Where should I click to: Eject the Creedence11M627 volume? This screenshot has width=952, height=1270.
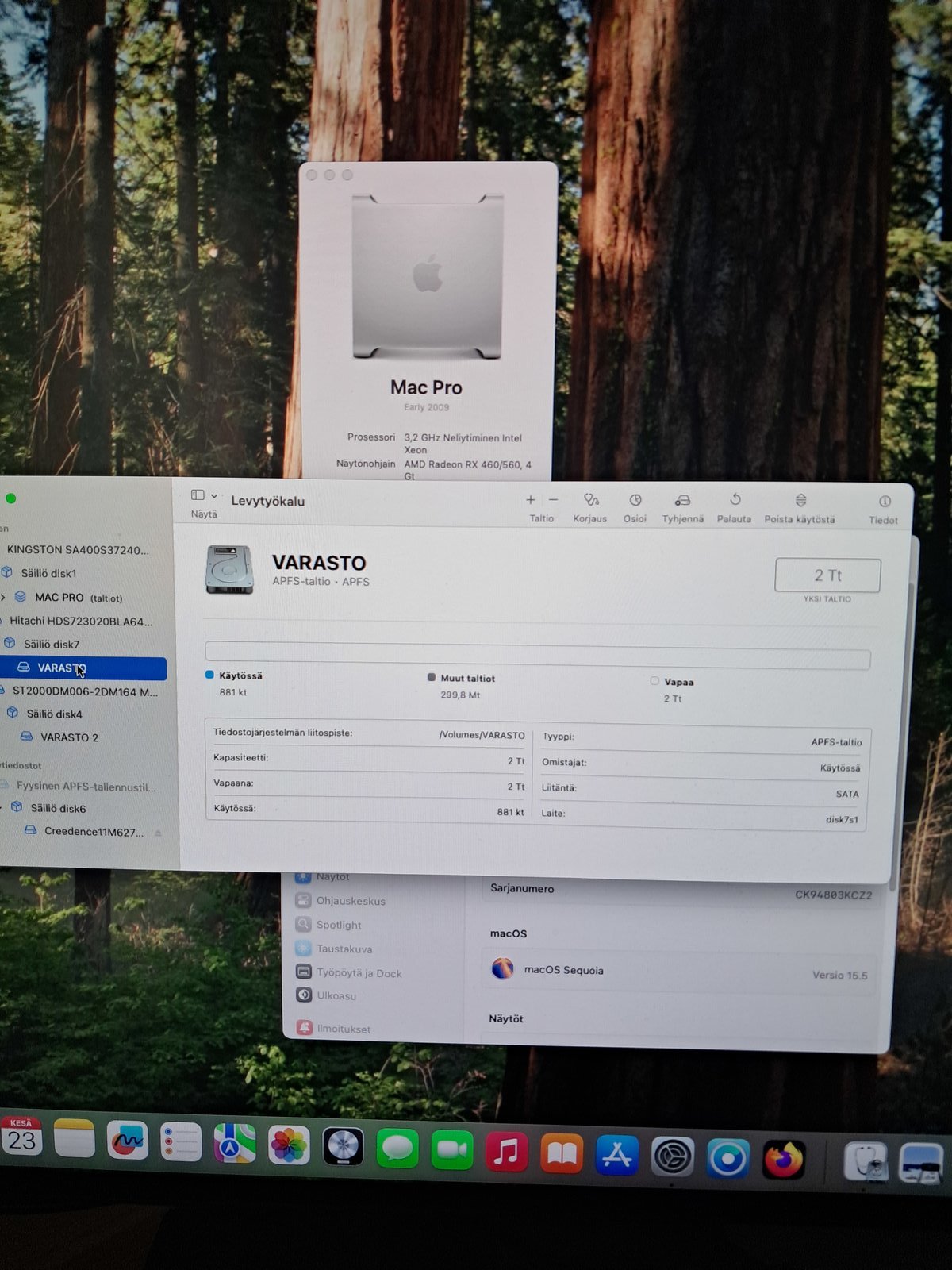coord(158,833)
